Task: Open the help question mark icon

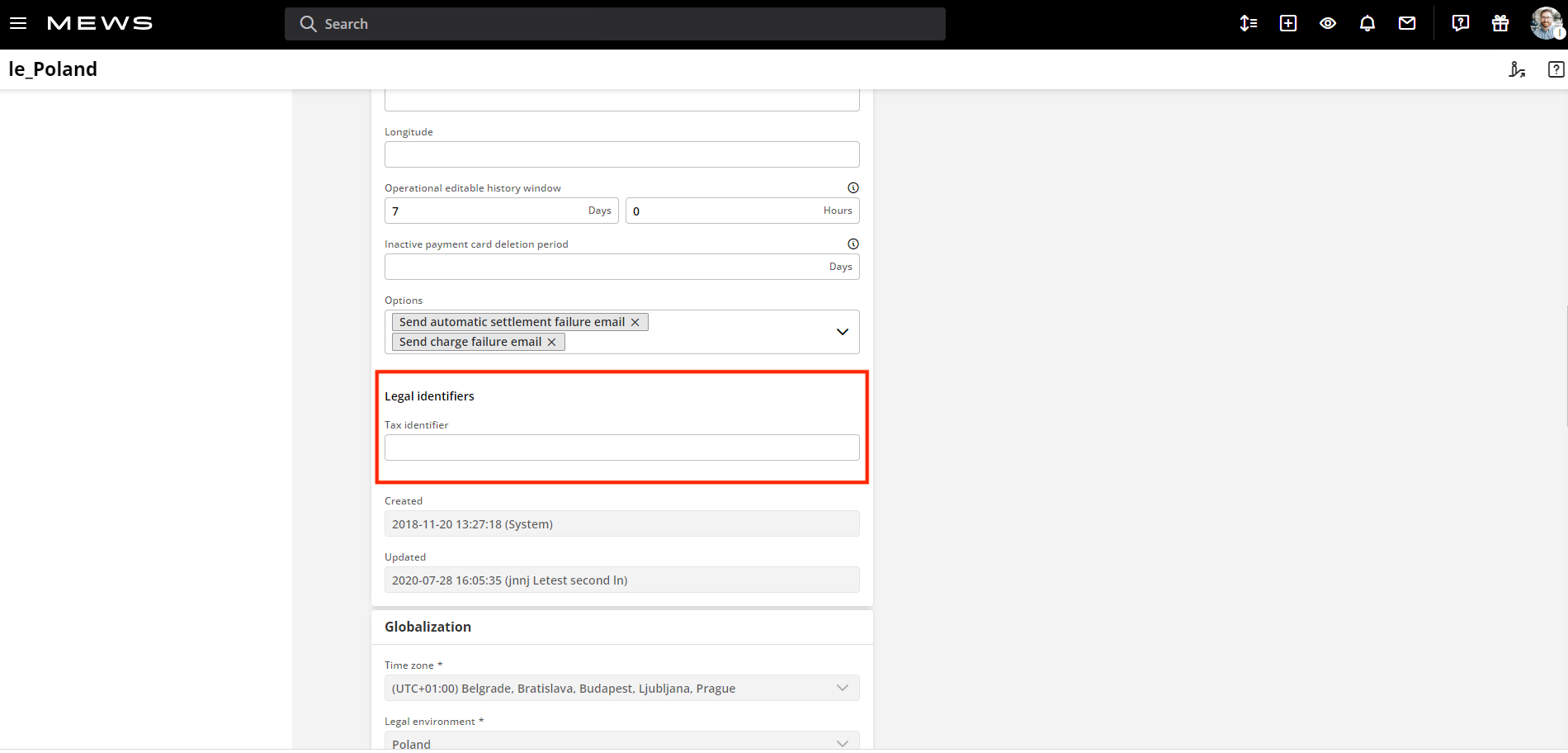Action: click(x=1460, y=23)
